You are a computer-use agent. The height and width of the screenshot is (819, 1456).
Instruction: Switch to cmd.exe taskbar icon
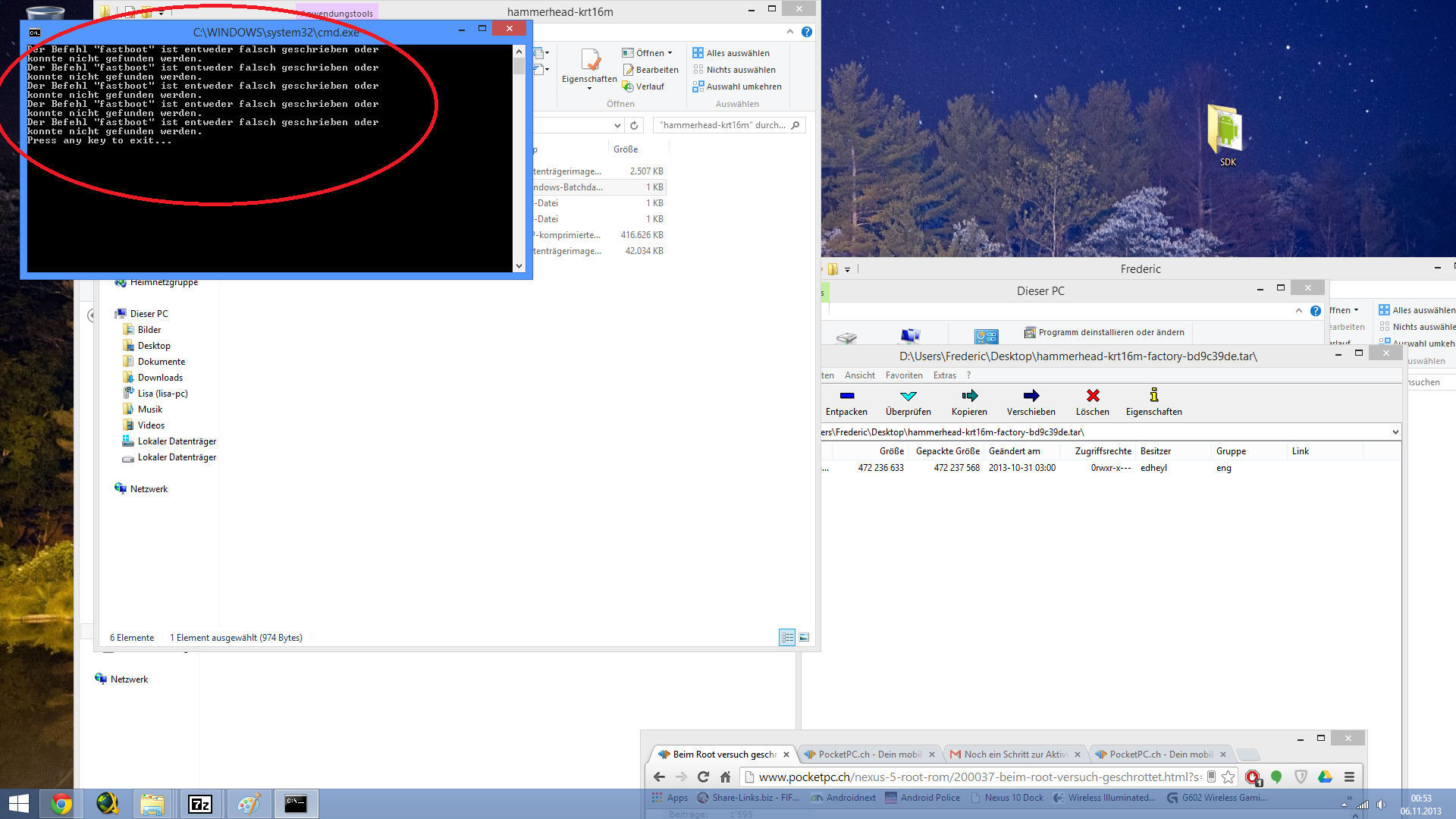(296, 804)
